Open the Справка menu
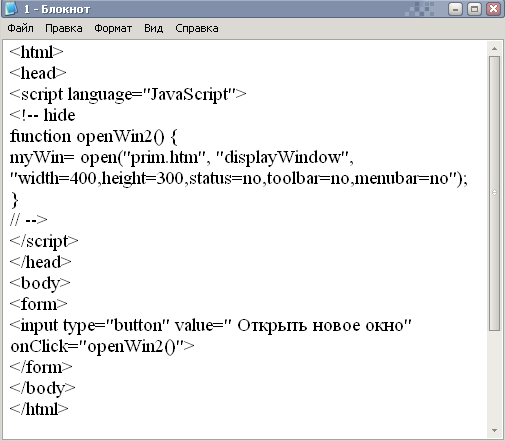 pyautogui.click(x=197, y=28)
